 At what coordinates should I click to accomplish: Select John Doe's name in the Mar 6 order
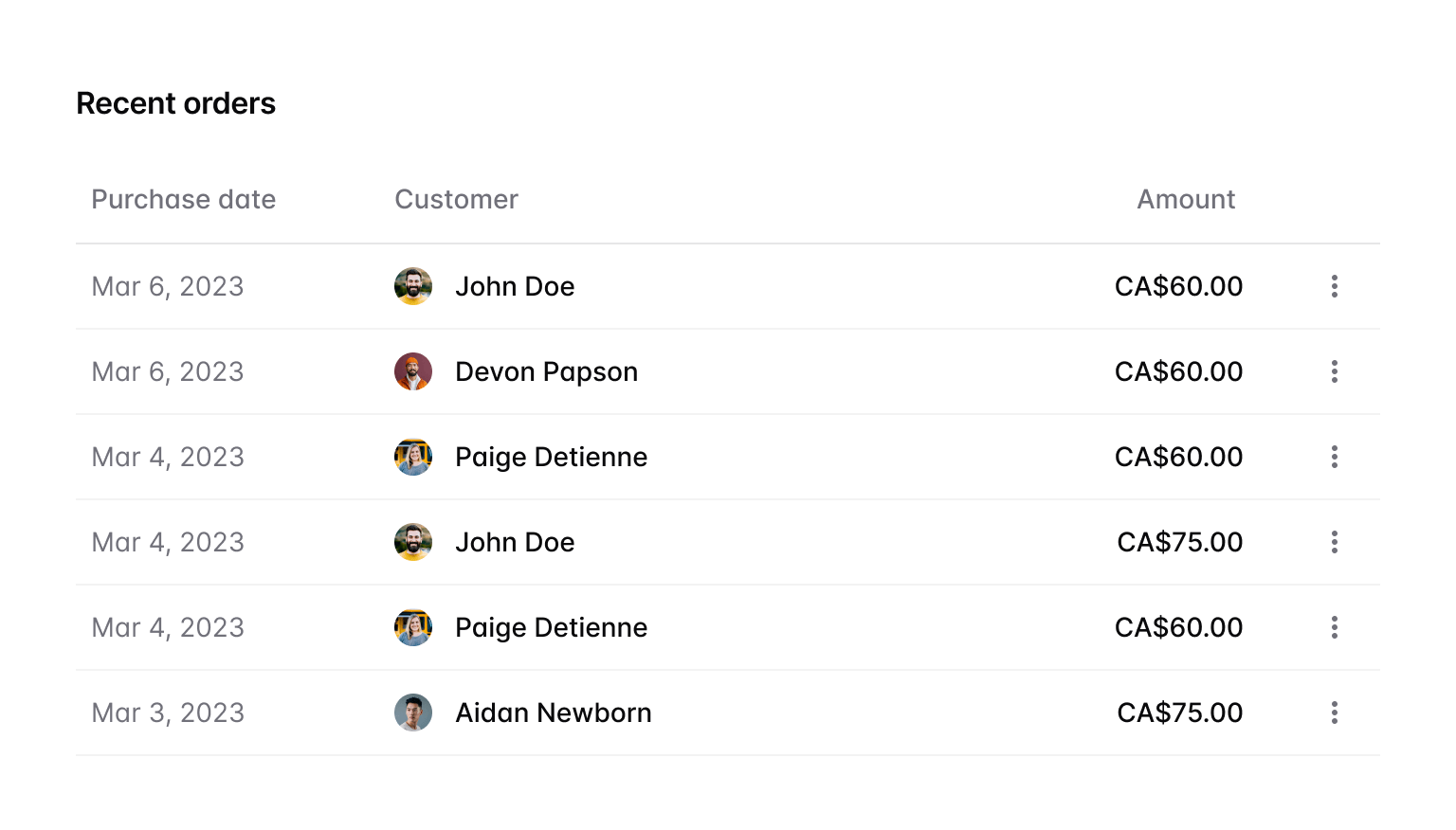(515, 286)
